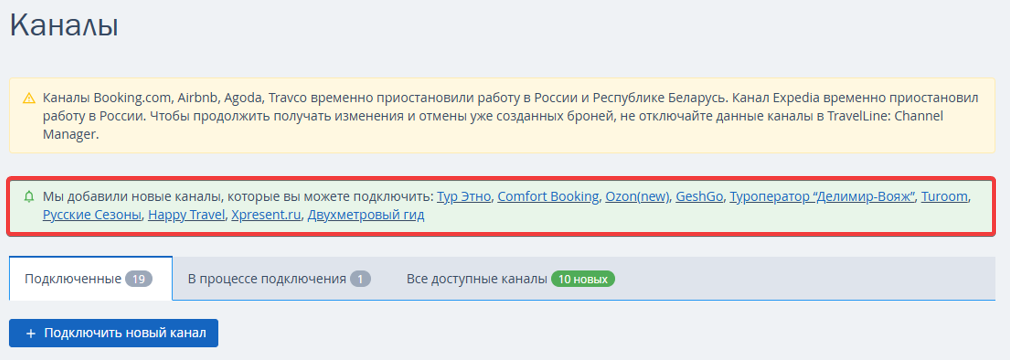The image size is (1010, 360).
Task: Open the Все доступные каналы tab
Action: pos(511,279)
